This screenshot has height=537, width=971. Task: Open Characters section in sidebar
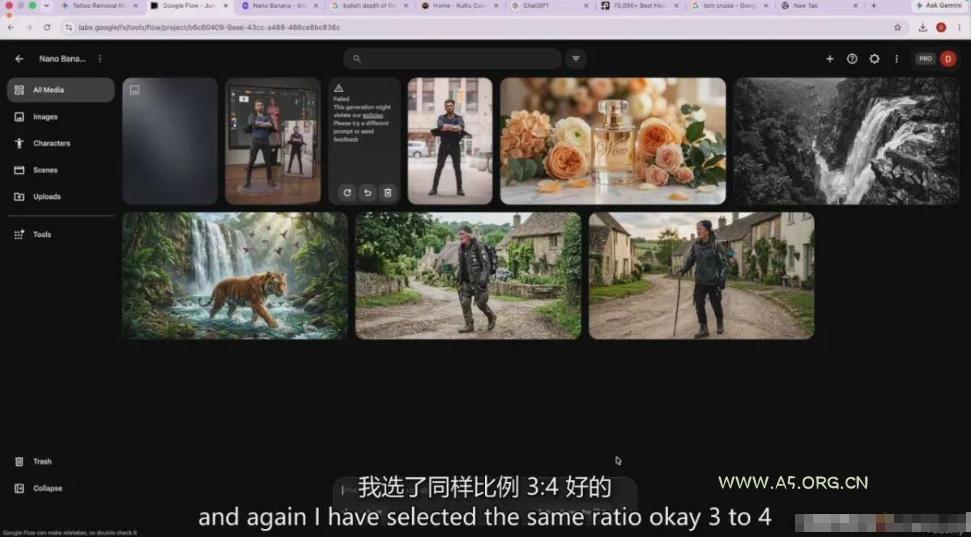click(61, 143)
